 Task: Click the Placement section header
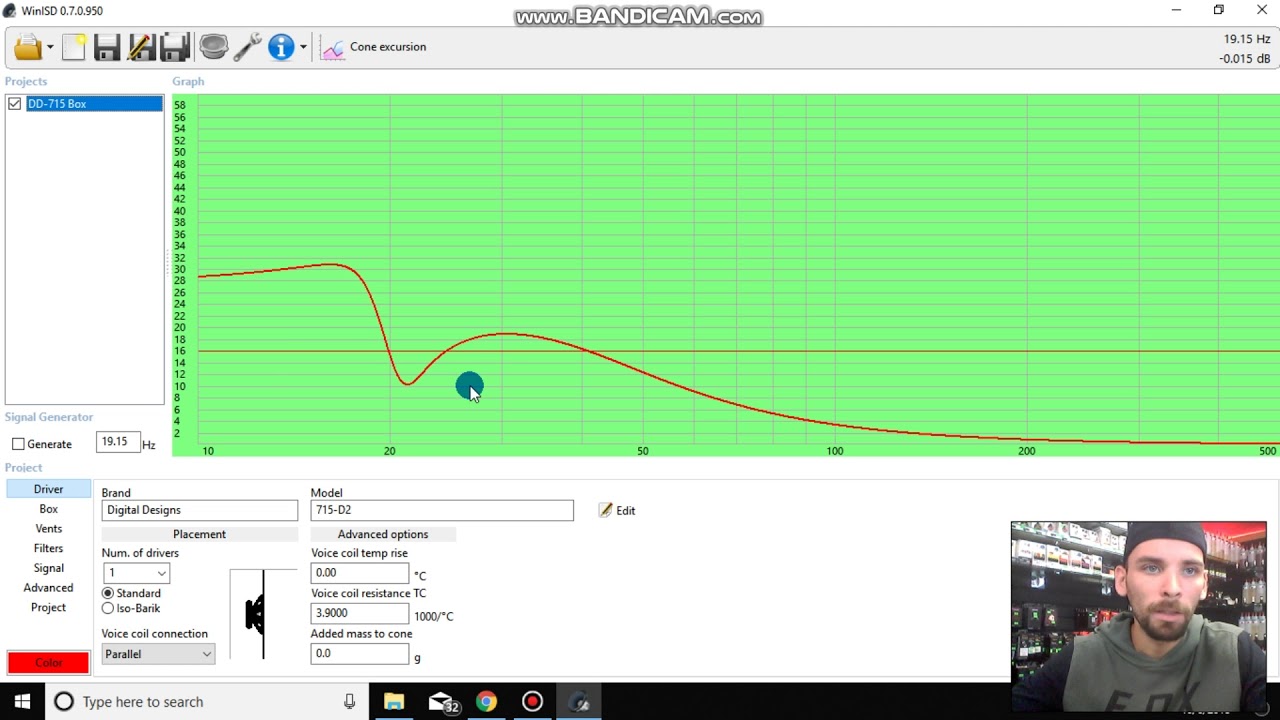coord(199,534)
